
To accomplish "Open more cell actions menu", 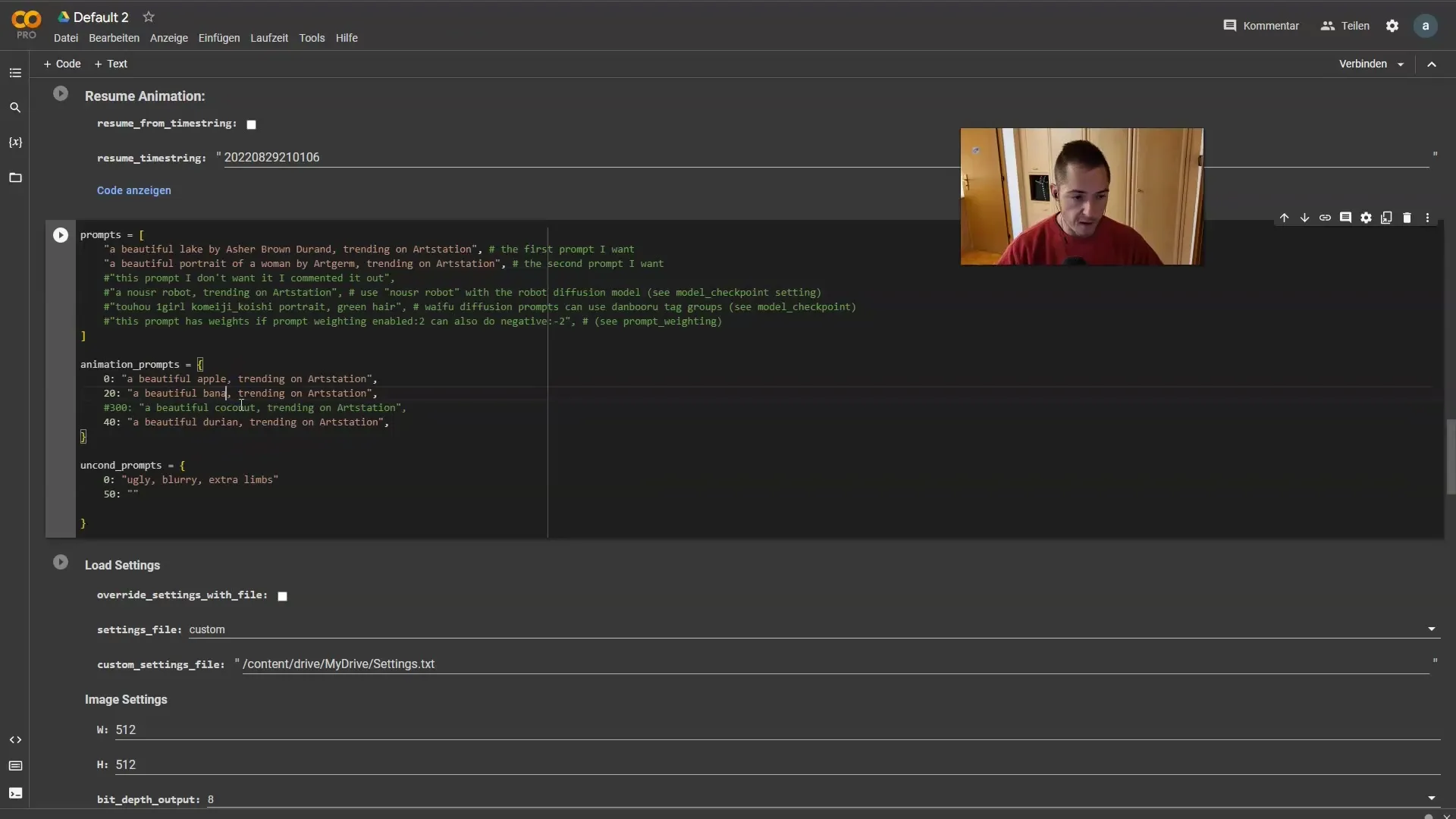I will [1427, 218].
